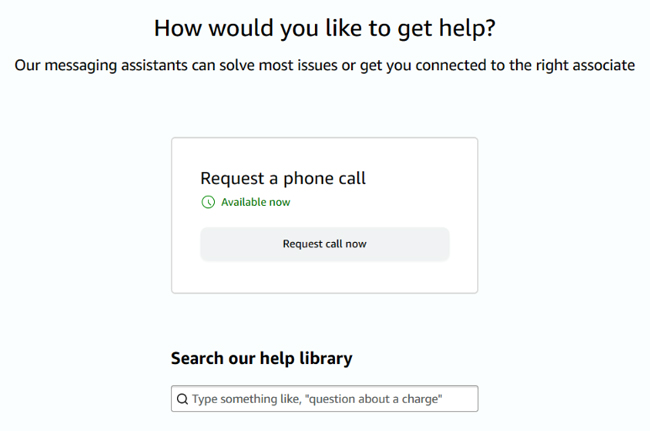The width and height of the screenshot is (650, 431).
Task: Focus the help library search field
Action: tap(325, 399)
